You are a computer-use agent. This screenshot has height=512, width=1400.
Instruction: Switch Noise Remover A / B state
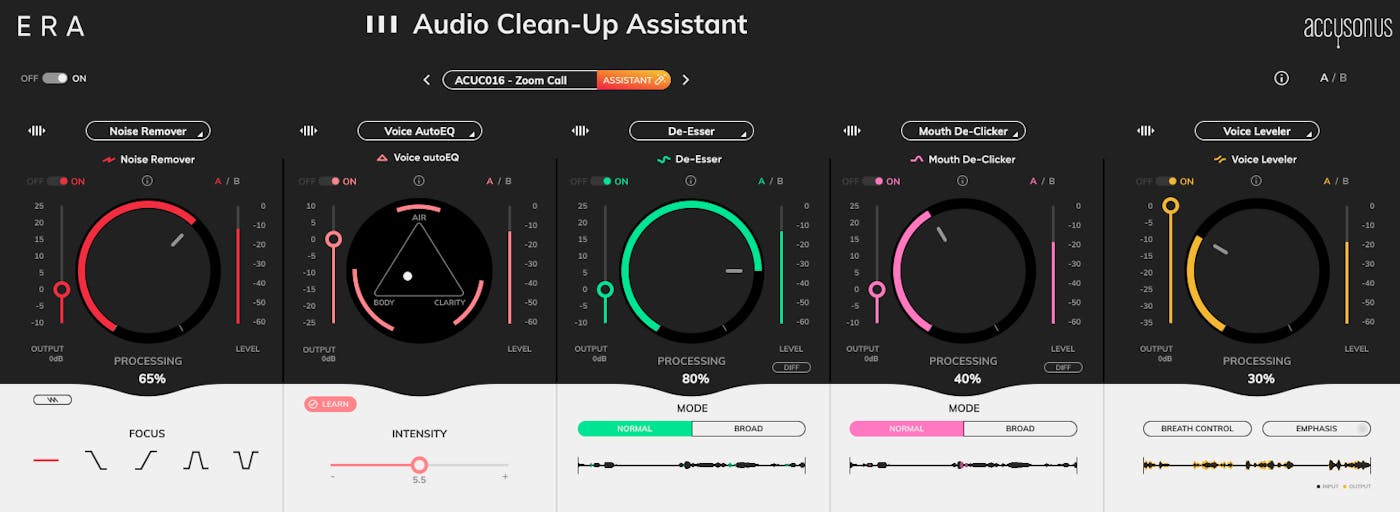pyautogui.click(x=228, y=181)
